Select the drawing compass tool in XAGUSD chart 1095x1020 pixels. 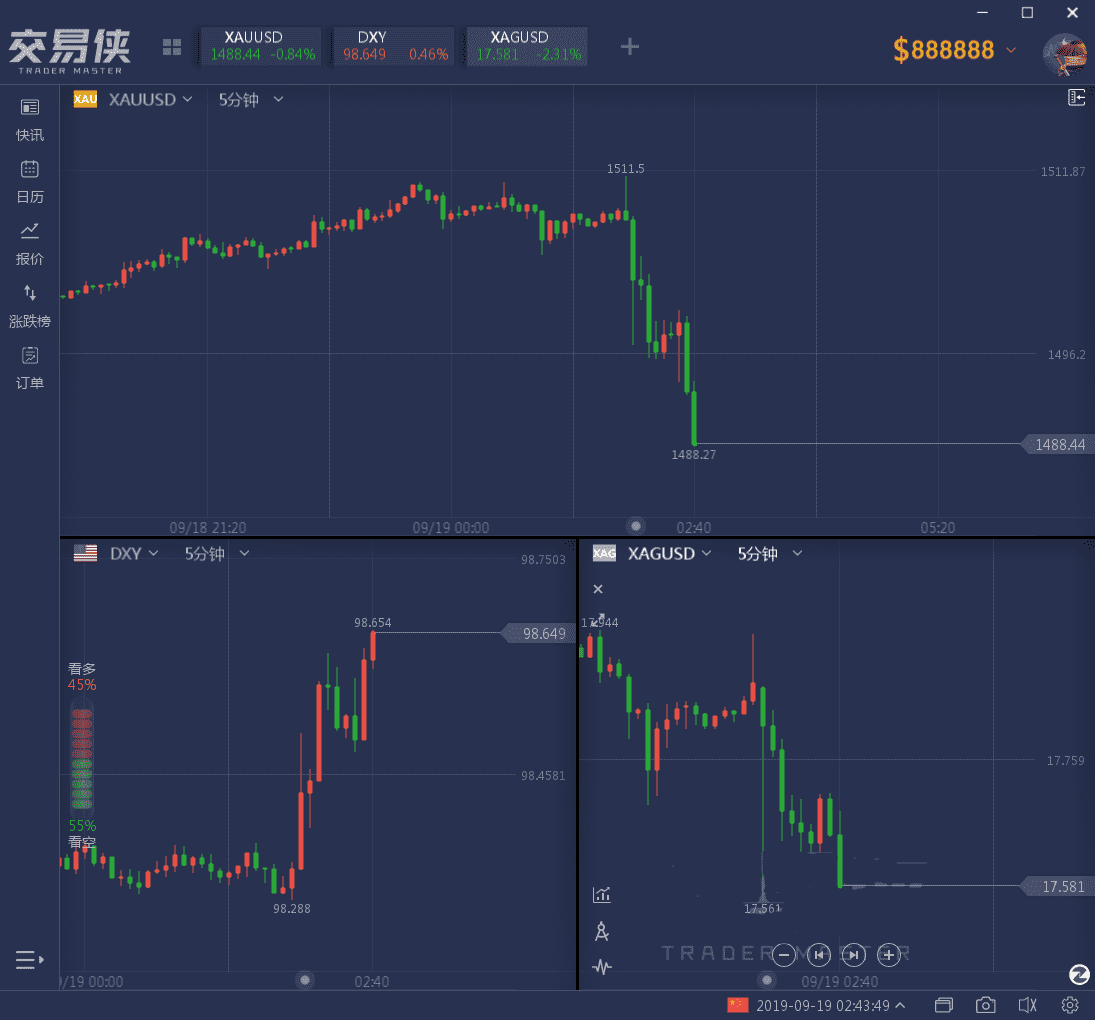point(602,932)
